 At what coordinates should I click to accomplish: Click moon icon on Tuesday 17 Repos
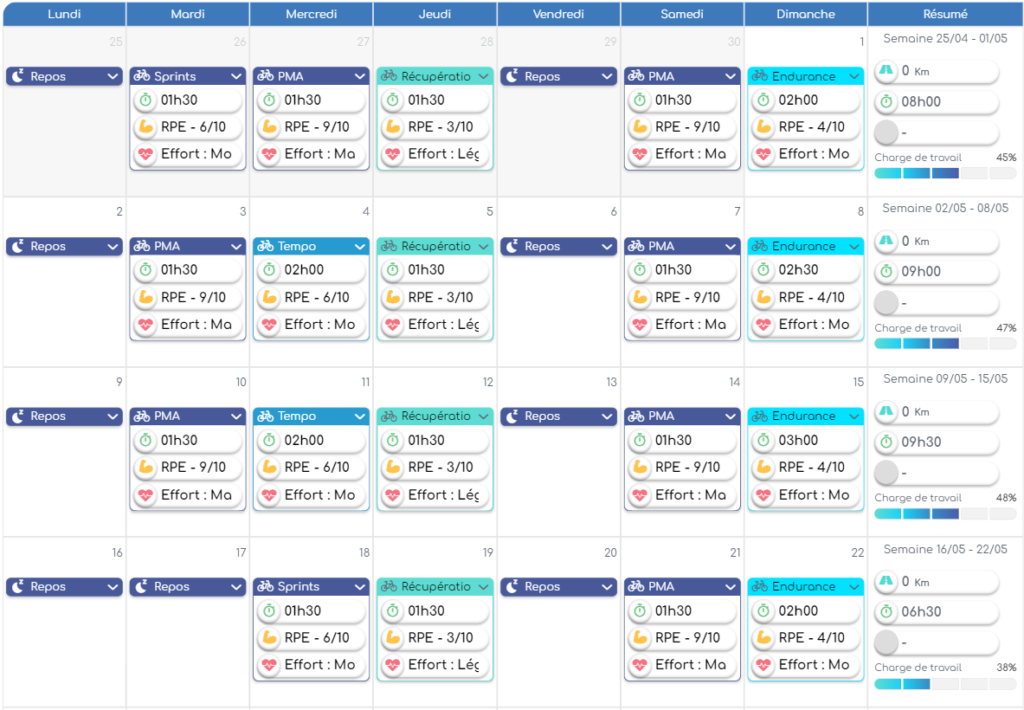(x=141, y=587)
